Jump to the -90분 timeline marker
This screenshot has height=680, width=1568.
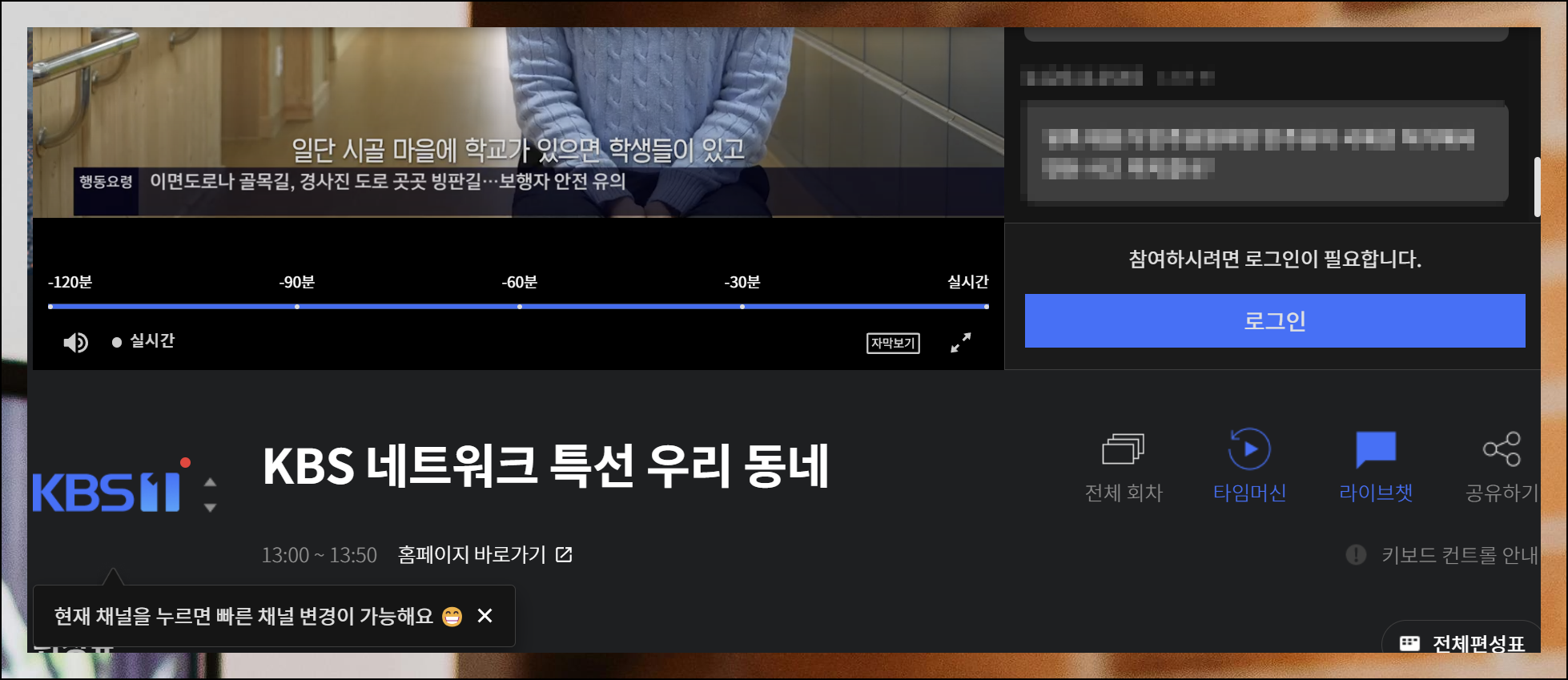pos(297,306)
